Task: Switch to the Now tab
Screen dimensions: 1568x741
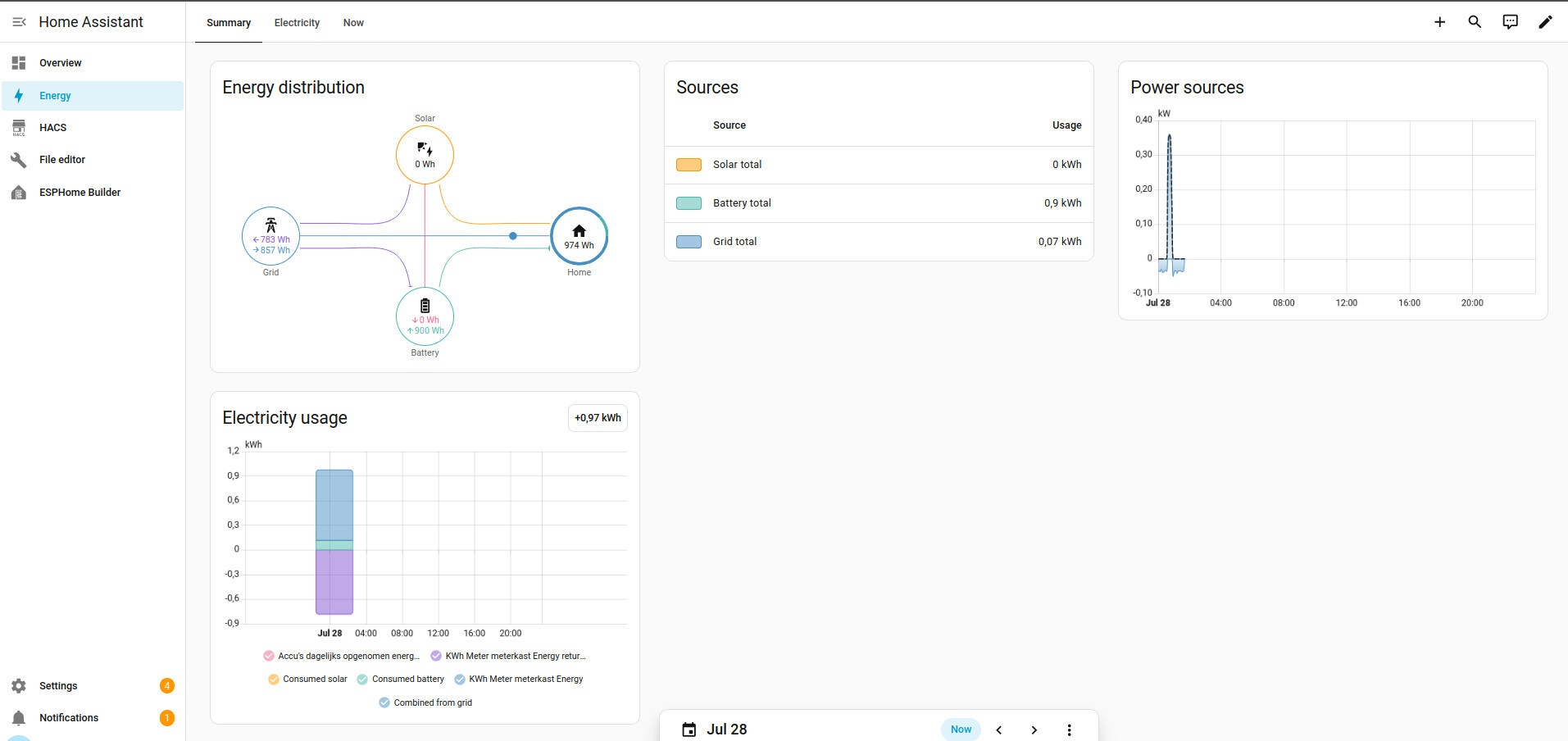Action: click(x=353, y=23)
